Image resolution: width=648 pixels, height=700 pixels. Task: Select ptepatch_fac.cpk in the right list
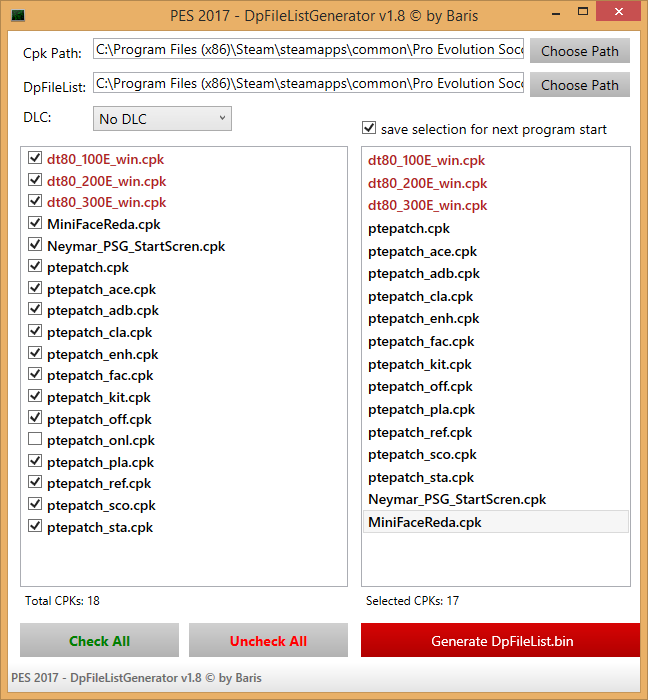point(496,342)
